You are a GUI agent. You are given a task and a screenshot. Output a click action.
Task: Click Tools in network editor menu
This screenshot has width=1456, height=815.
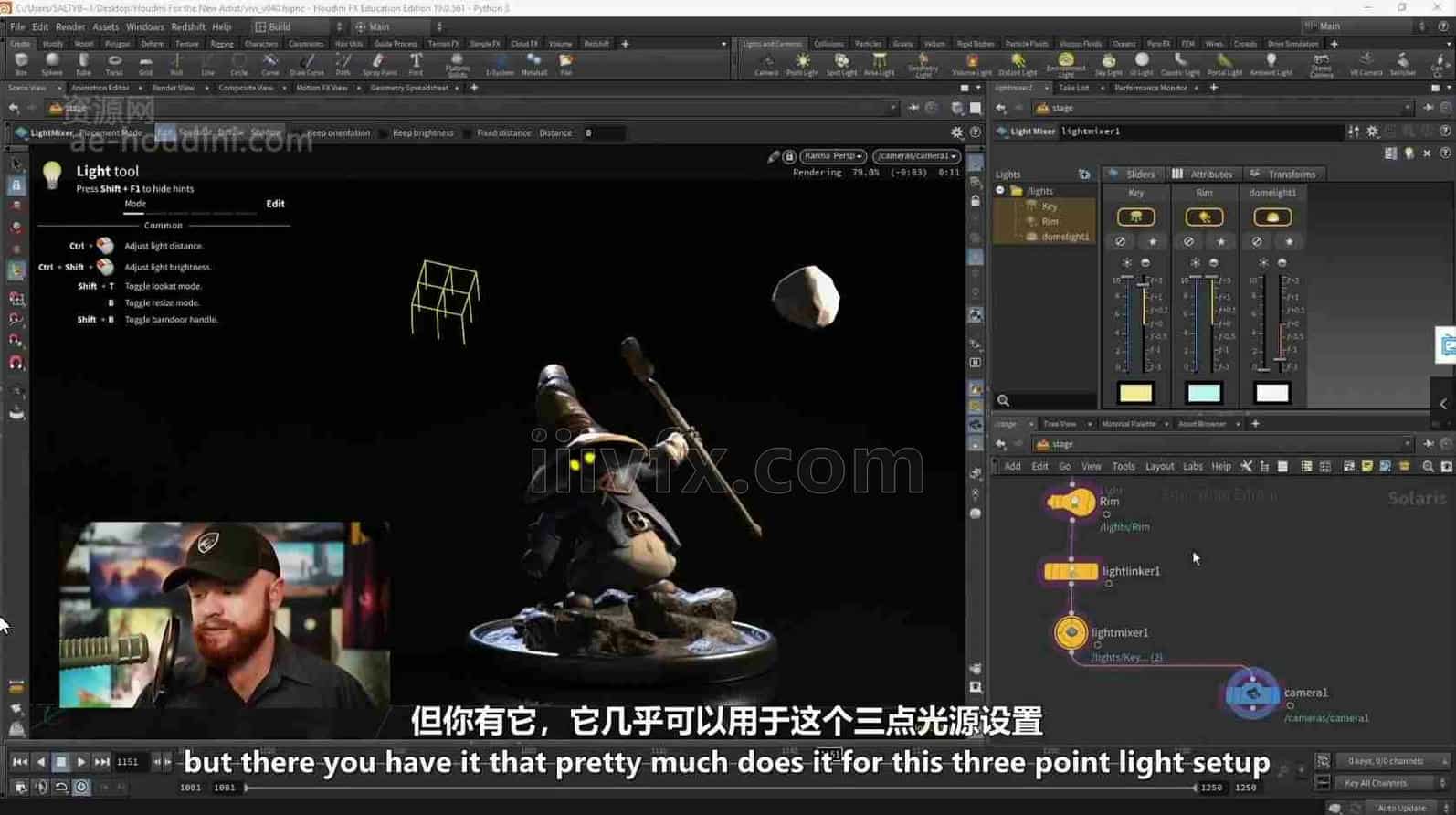pyautogui.click(x=1123, y=467)
